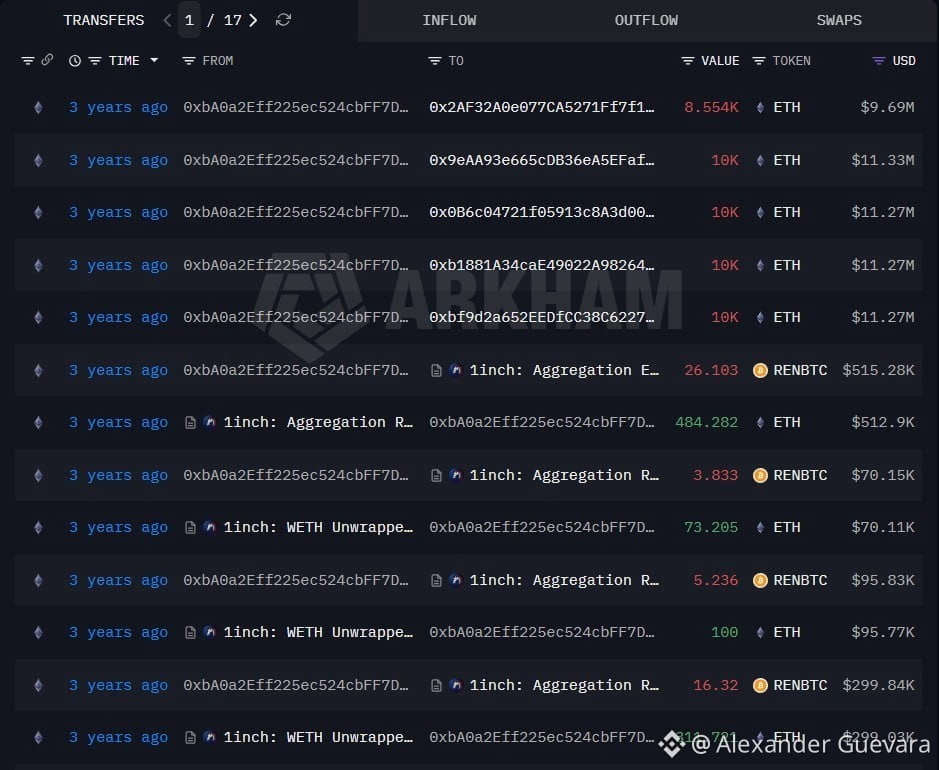This screenshot has height=770, width=939.
Task: Click the RENBTC token icon in the $70.15K row
Action: tap(760, 475)
